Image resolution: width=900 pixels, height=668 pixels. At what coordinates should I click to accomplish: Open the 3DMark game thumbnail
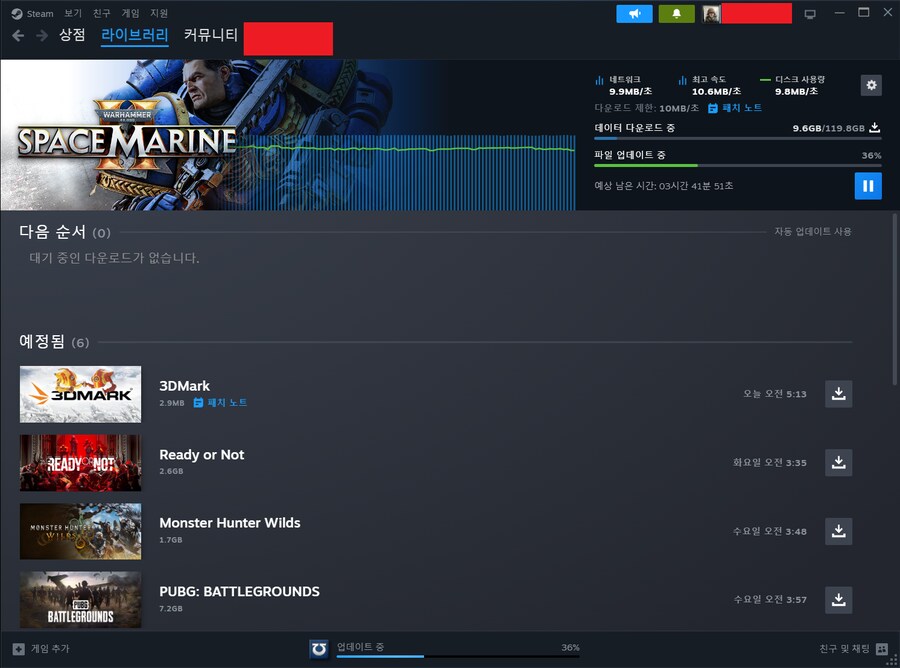pyautogui.click(x=80, y=394)
